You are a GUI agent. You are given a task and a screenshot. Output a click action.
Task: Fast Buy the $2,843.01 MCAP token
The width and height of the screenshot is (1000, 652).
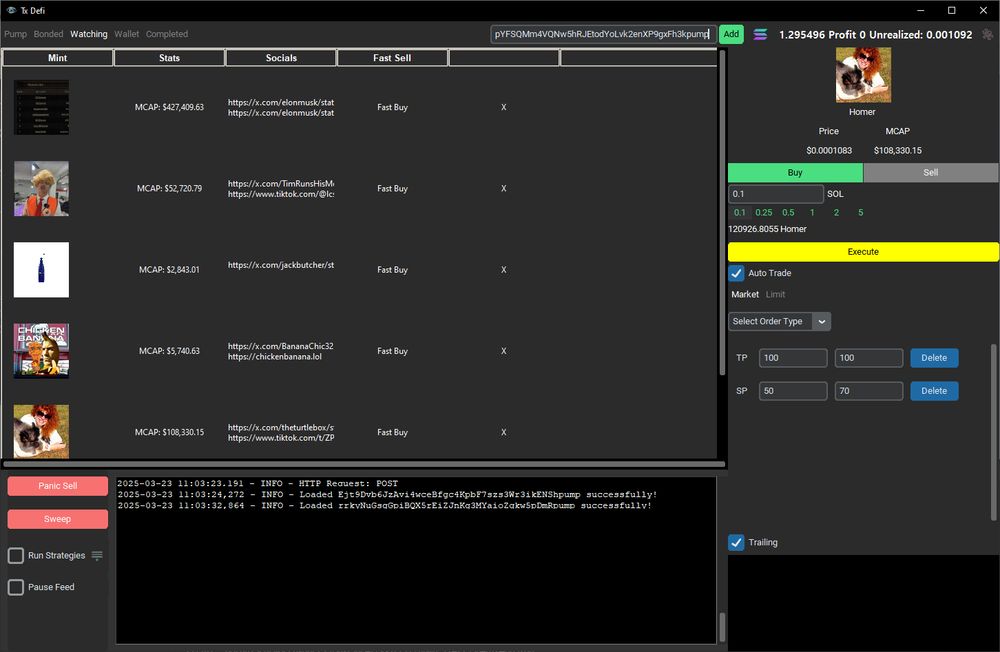tap(392, 270)
